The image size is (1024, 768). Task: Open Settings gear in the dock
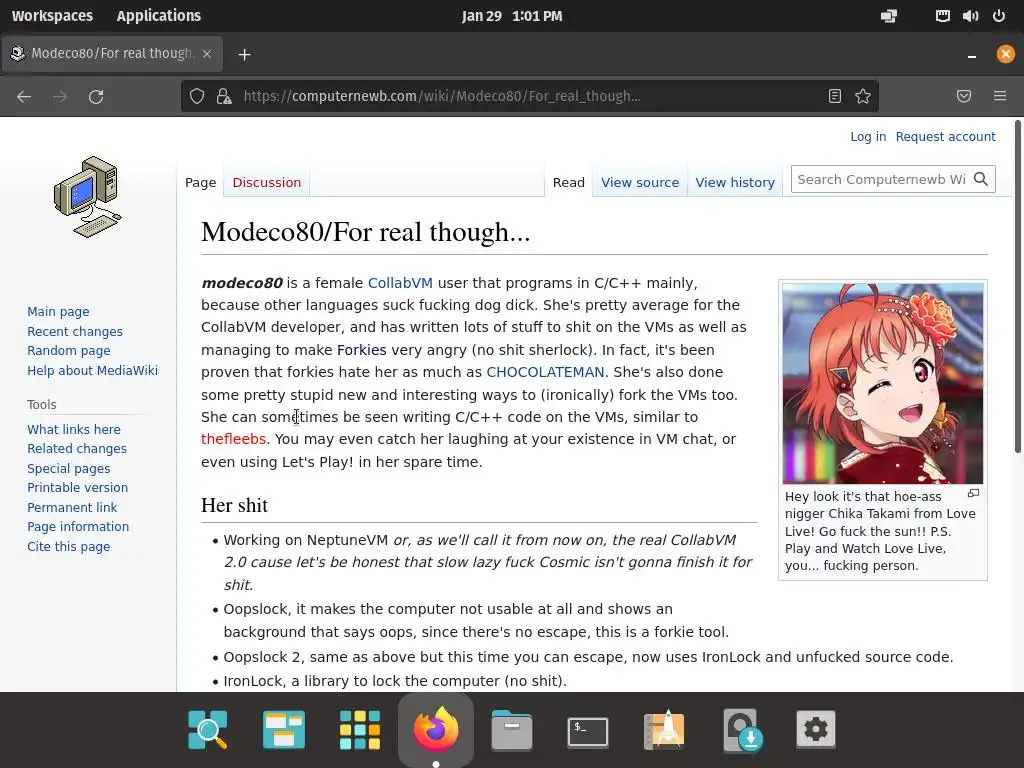[816, 729]
